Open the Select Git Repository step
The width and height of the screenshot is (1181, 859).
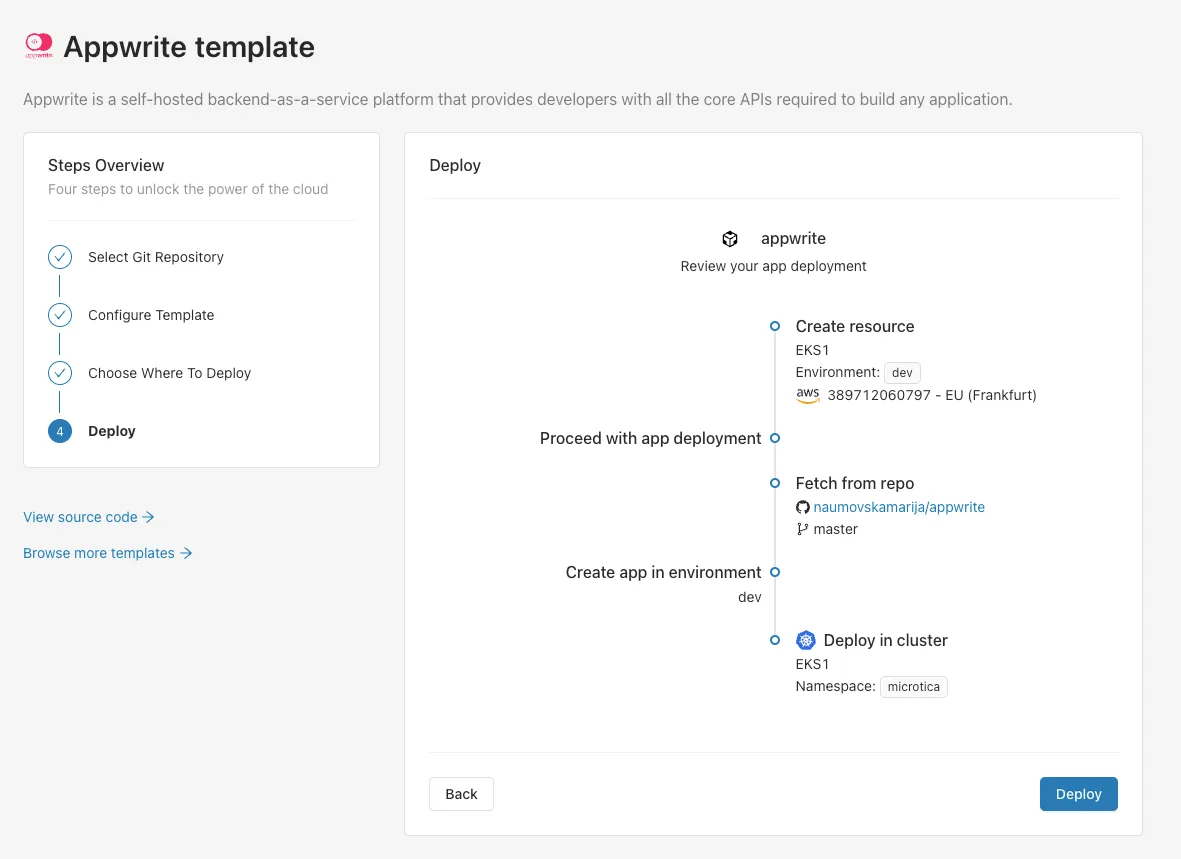pyautogui.click(x=156, y=257)
